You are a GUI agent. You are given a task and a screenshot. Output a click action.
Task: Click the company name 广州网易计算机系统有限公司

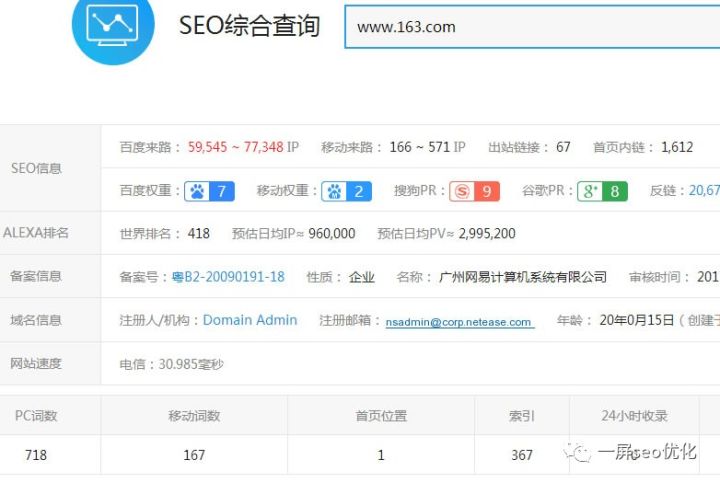click(x=523, y=277)
